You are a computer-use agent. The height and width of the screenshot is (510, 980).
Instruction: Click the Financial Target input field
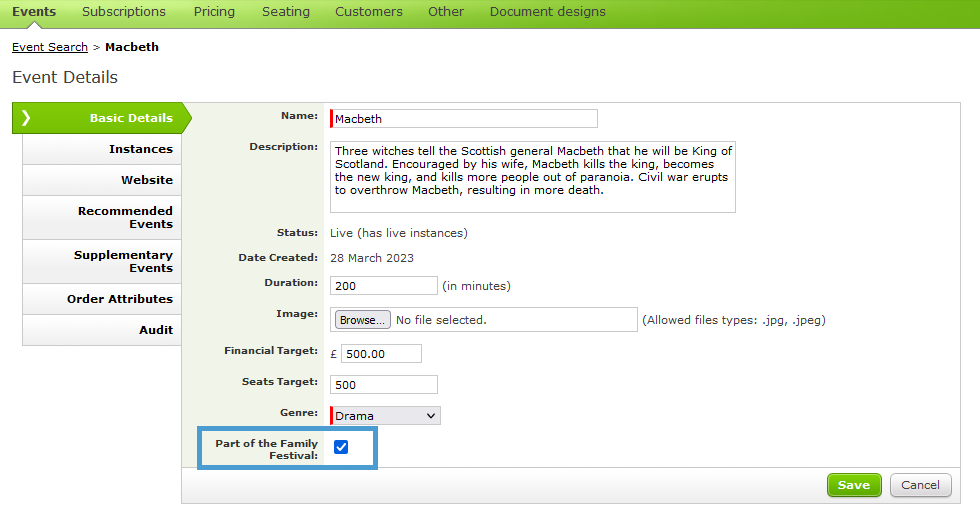[x=381, y=354]
